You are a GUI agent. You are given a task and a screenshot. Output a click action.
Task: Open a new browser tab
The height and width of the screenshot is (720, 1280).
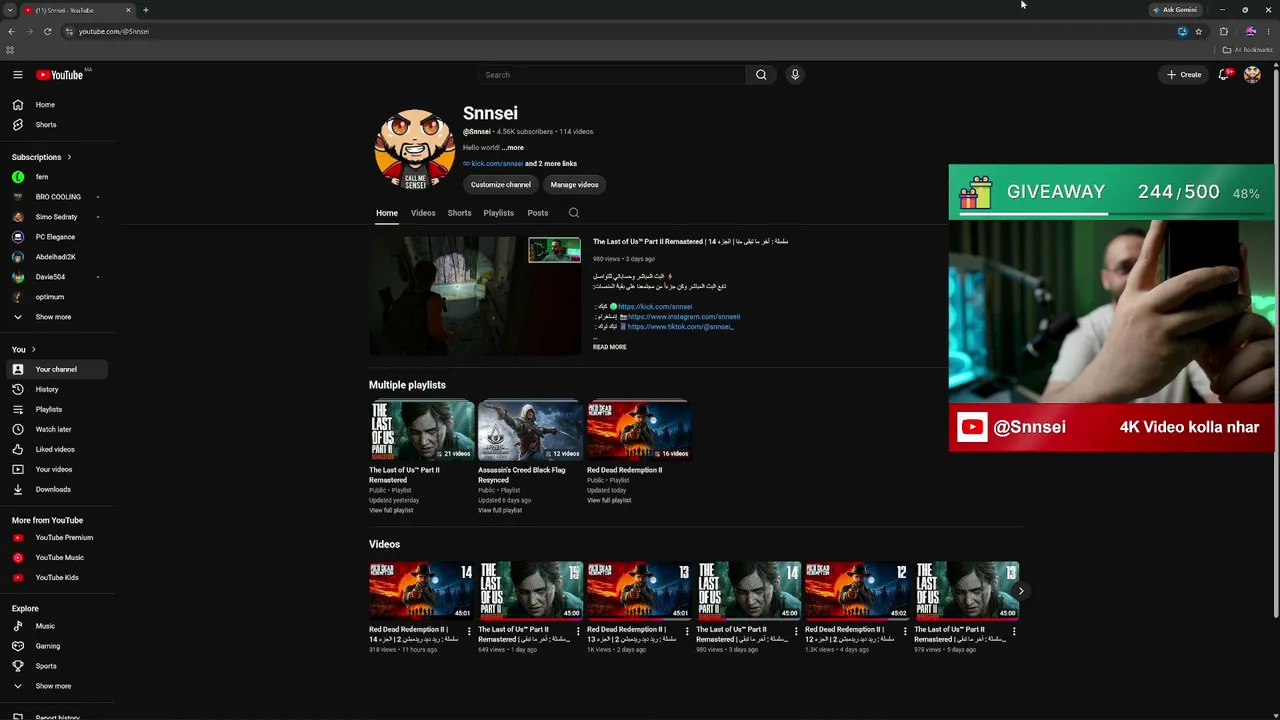click(146, 10)
